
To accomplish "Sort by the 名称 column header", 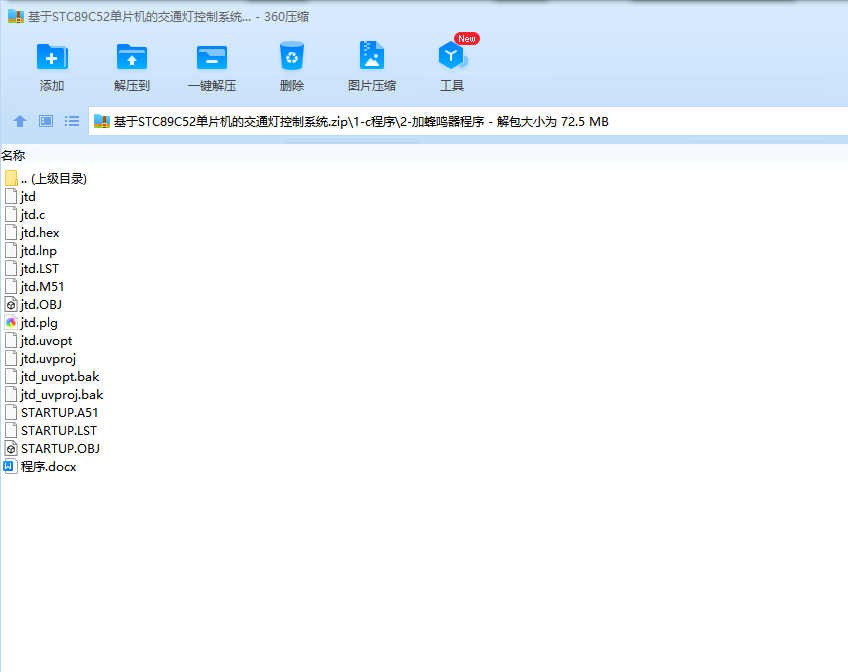I will [13, 156].
